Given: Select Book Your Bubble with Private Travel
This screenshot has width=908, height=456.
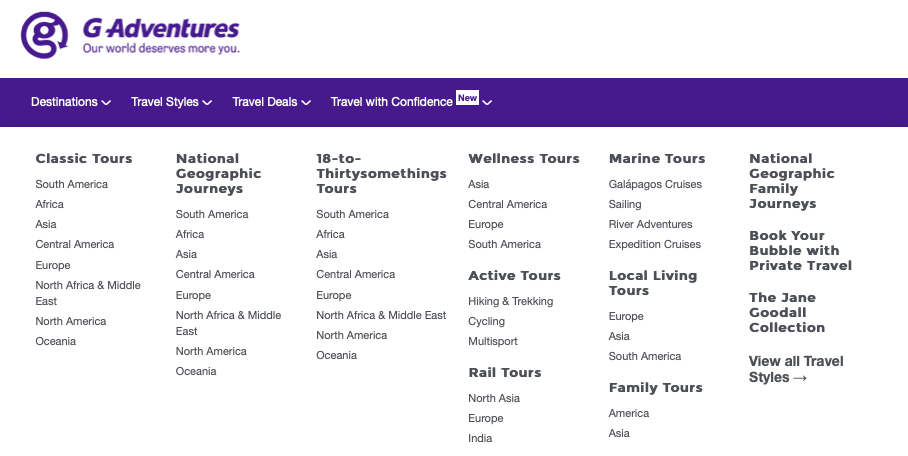Looking at the screenshot, I should pyautogui.click(x=800, y=251).
